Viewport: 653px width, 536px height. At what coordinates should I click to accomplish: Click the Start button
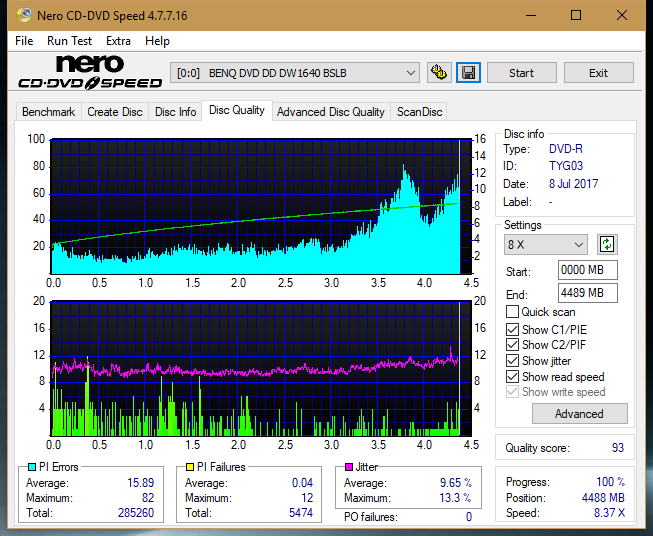(x=521, y=73)
